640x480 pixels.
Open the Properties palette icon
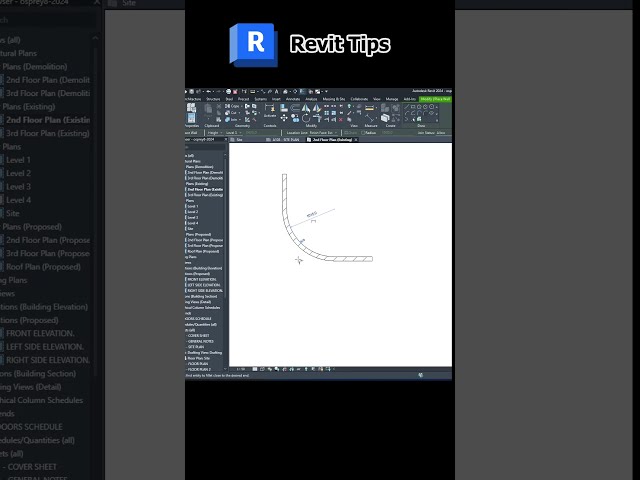(x=191, y=118)
